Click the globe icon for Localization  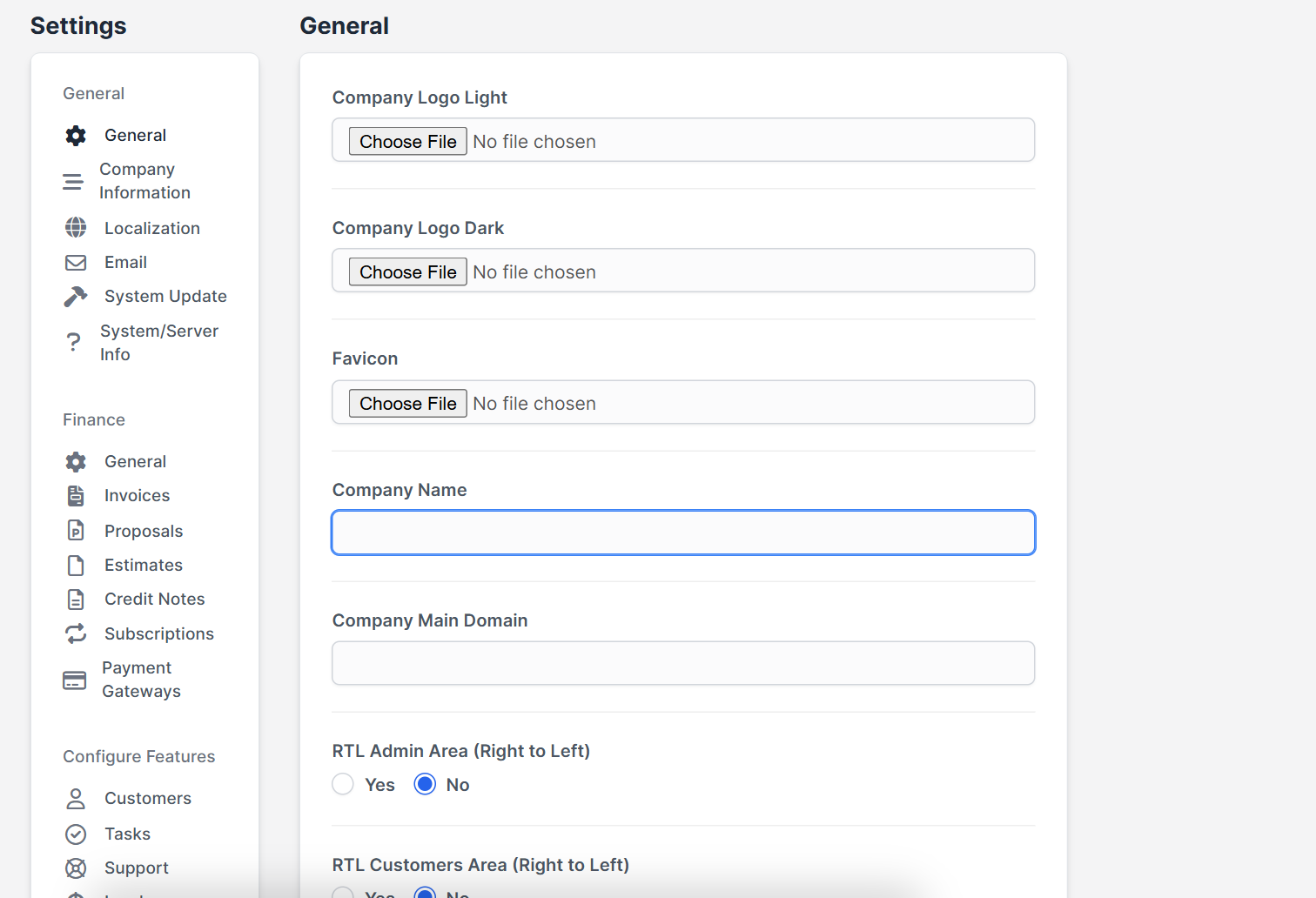coord(76,228)
